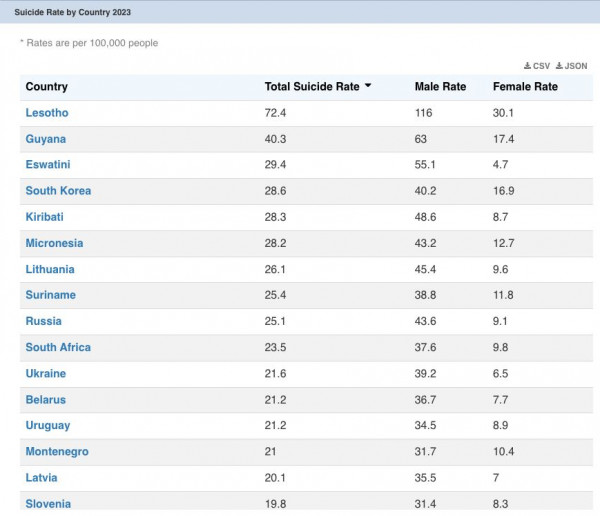Download the table as JSON
The width and height of the screenshot is (600, 516).
pos(572,66)
